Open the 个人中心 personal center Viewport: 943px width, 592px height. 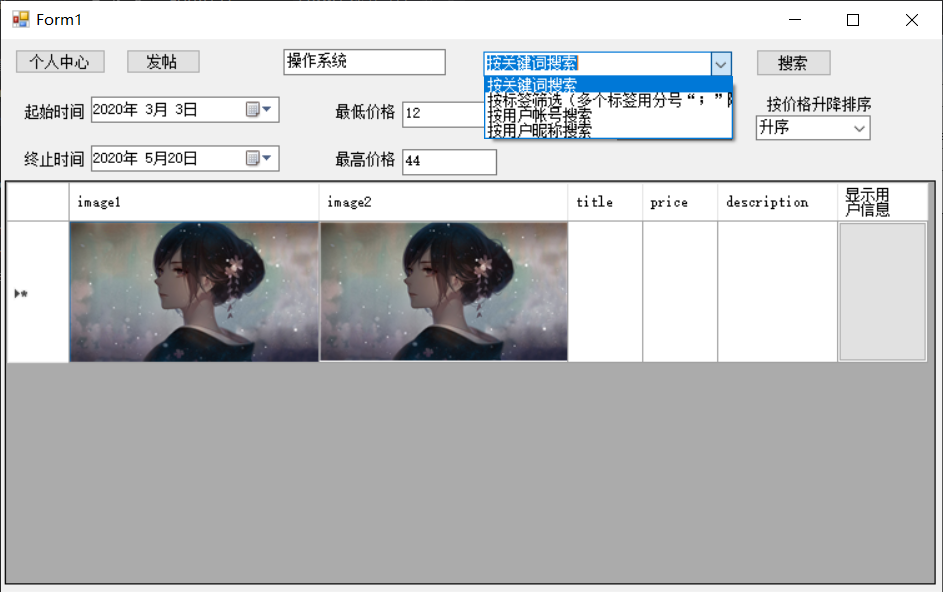[60, 61]
